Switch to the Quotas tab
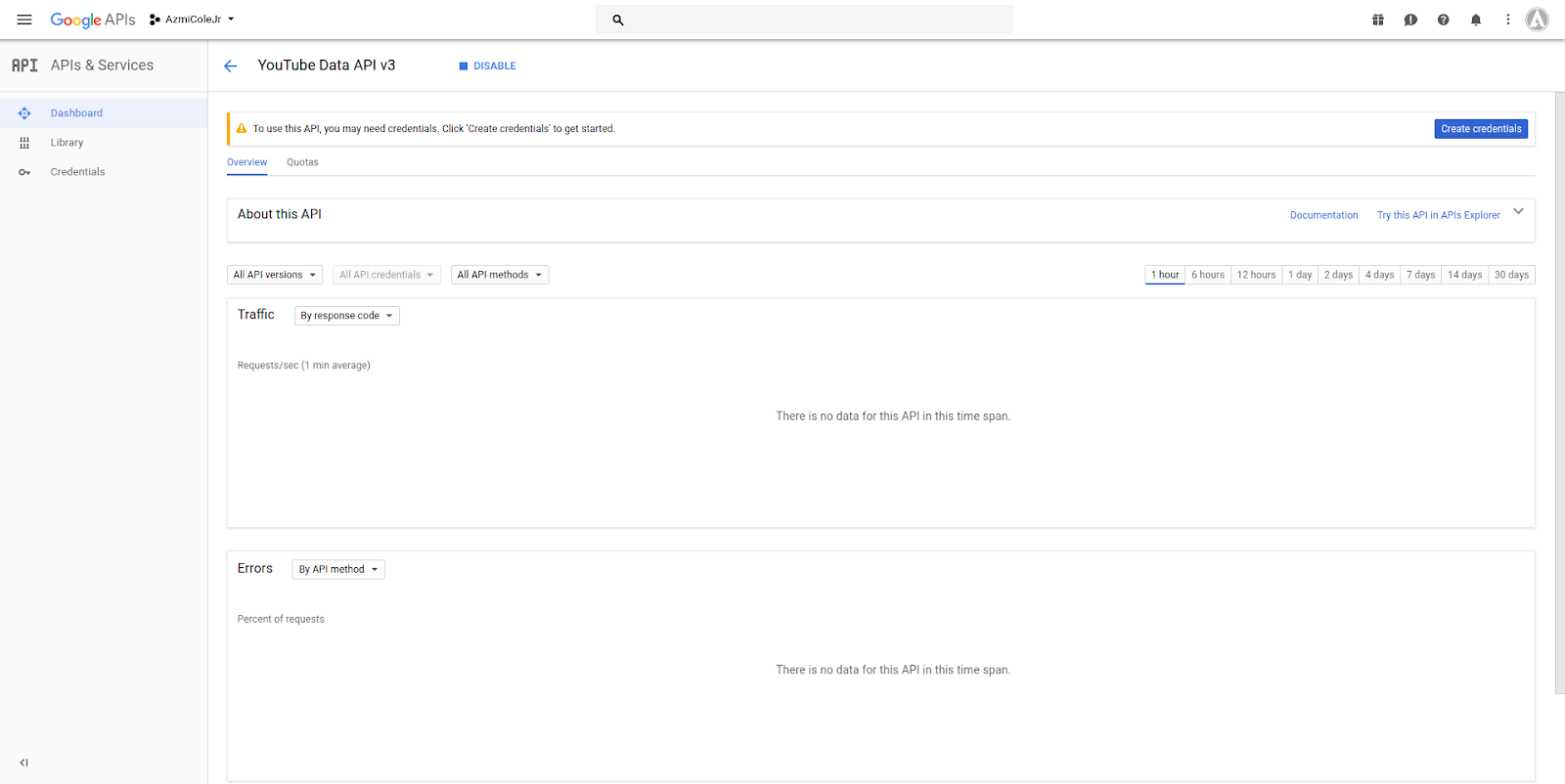 point(302,162)
